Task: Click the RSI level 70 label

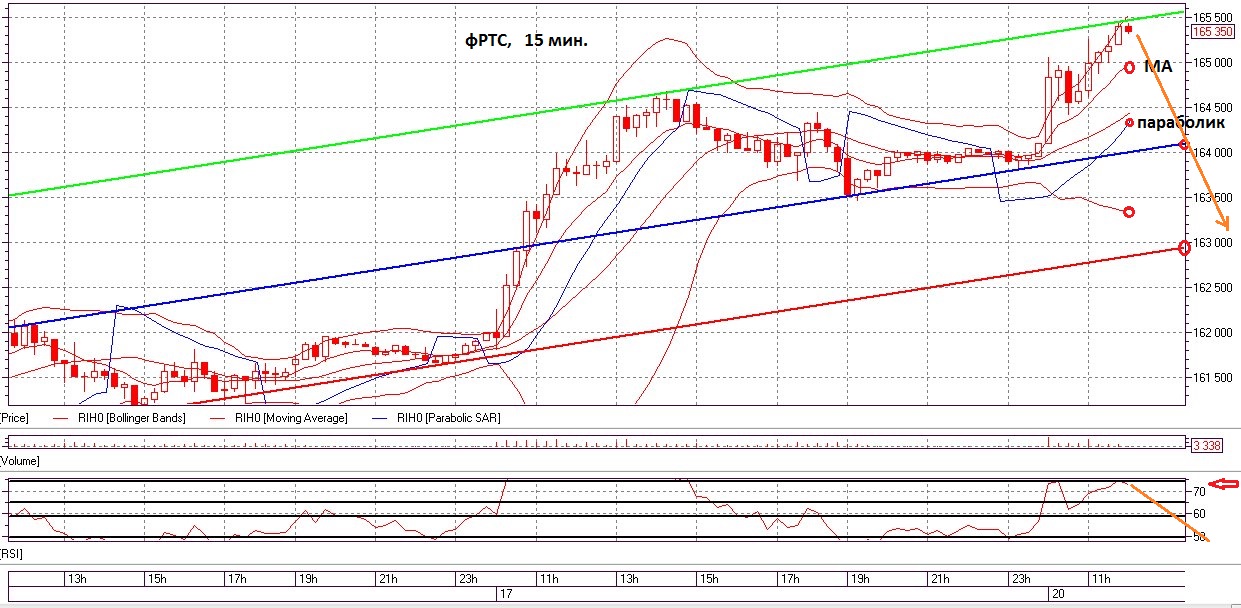Action: [x=1199, y=492]
